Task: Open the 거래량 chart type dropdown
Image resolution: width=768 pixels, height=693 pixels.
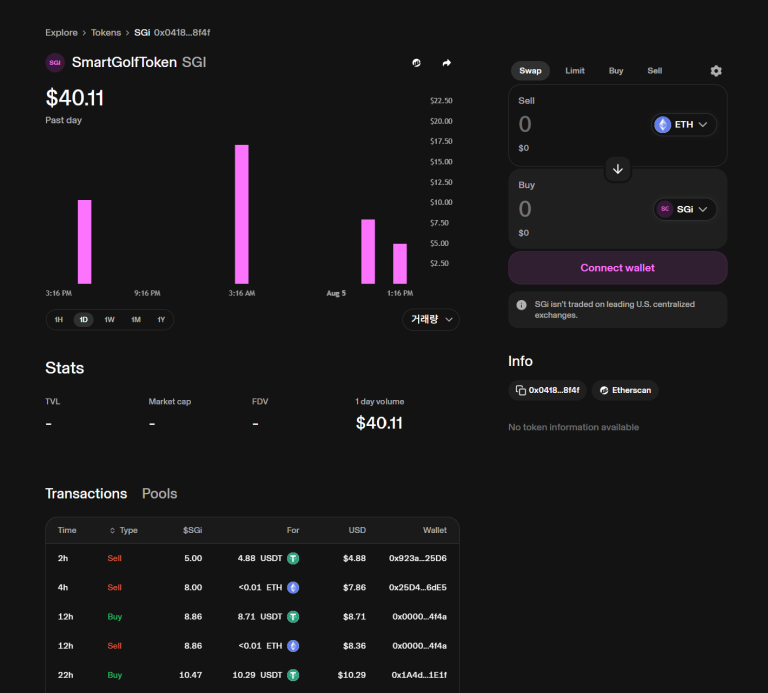Action: point(431,320)
